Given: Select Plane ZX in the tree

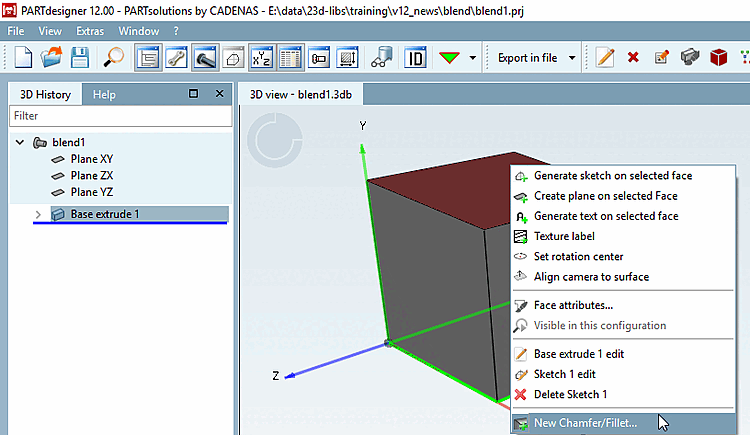Looking at the screenshot, I should click(92, 176).
